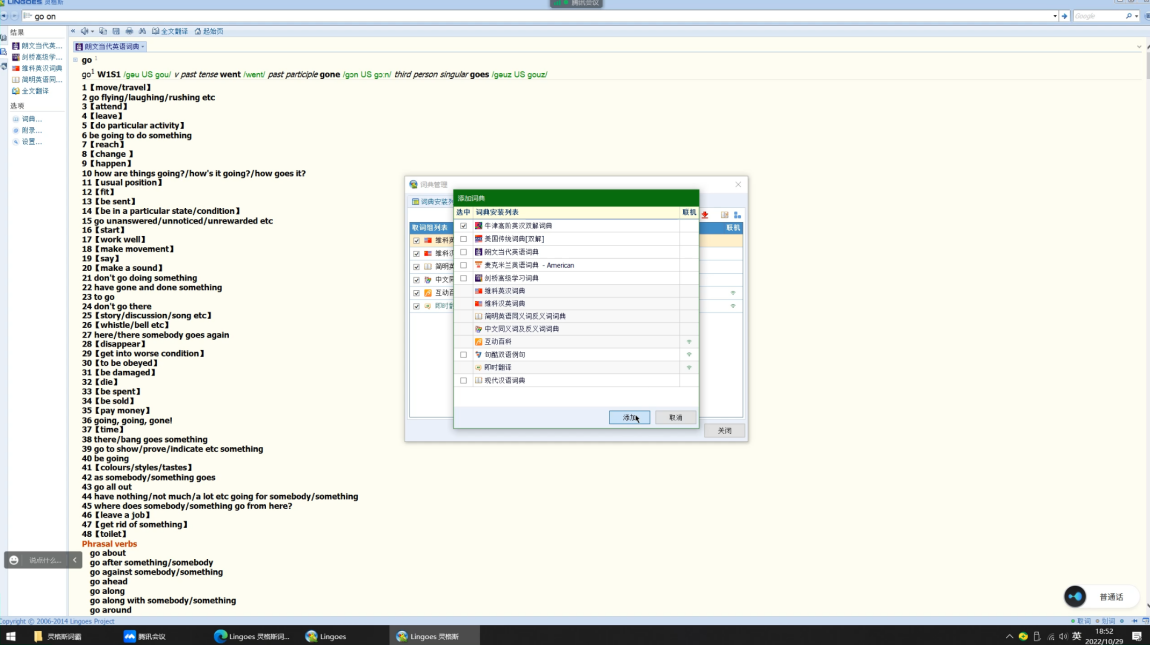Click the binoculars find icon

click(x=142, y=31)
